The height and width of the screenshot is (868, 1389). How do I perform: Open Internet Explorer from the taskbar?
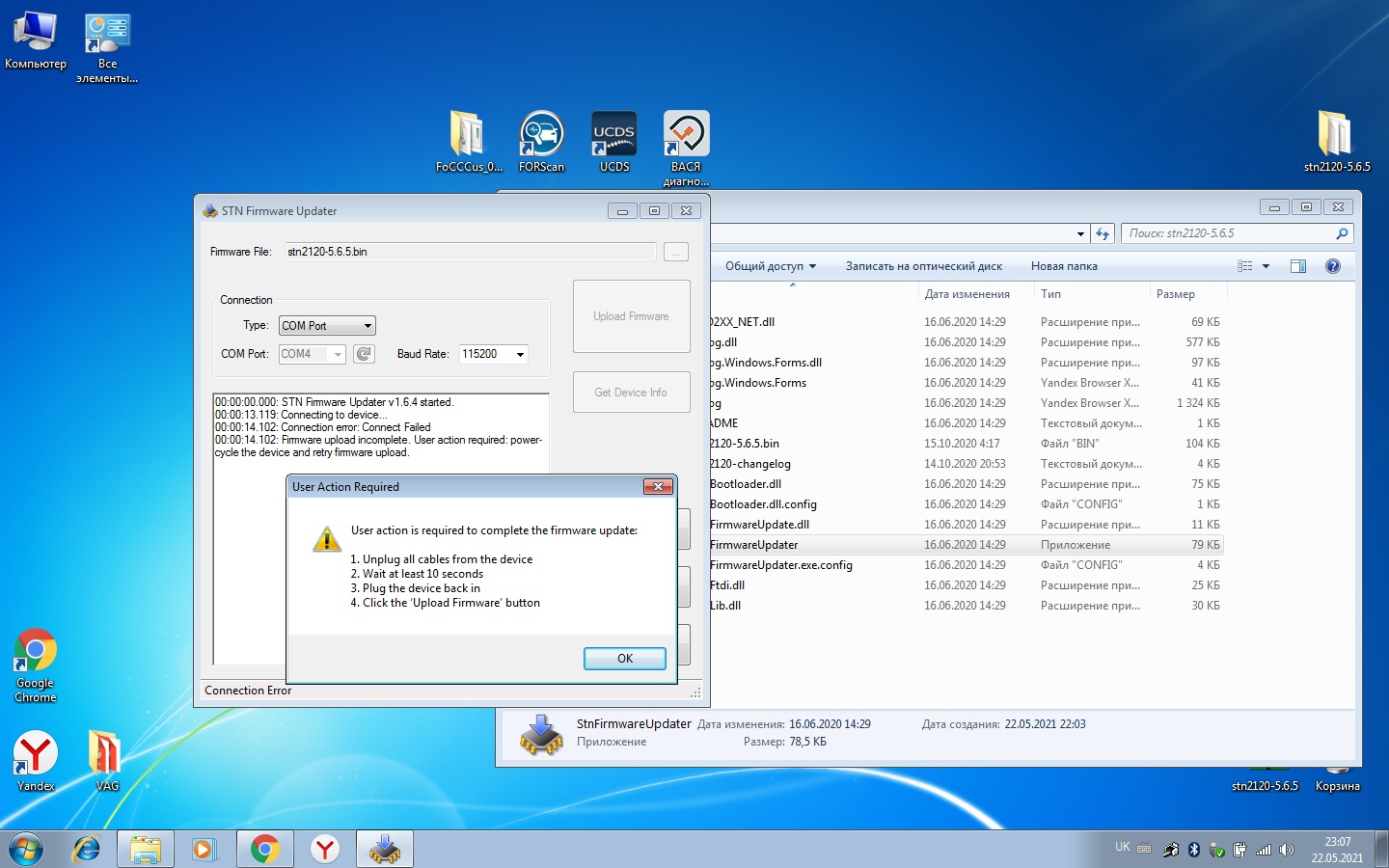(x=87, y=849)
